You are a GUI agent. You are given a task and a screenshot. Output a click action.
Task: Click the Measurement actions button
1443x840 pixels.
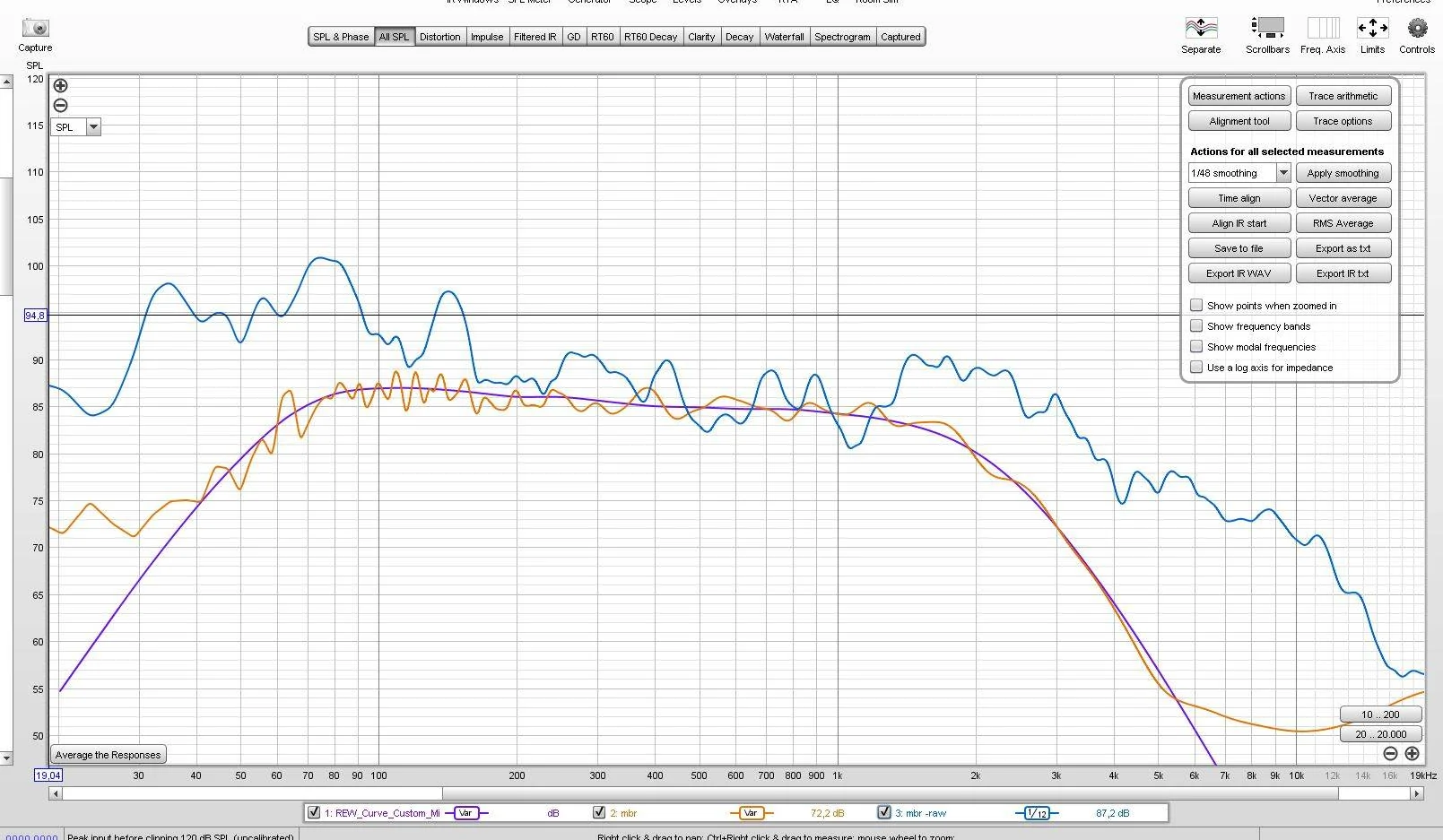coord(1239,96)
